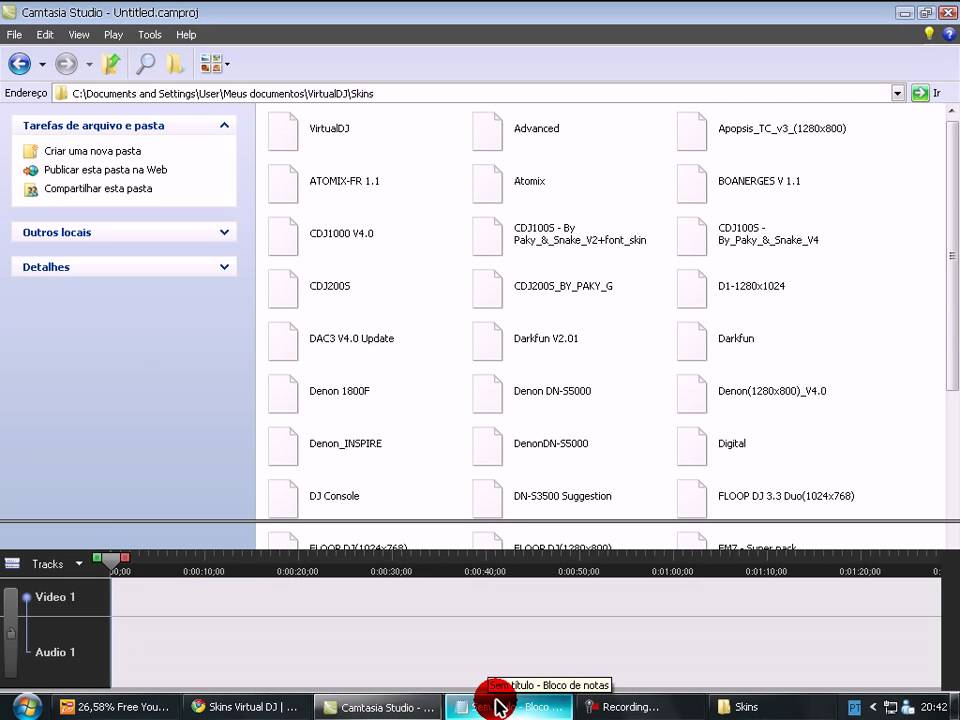Image resolution: width=960 pixels, height=720 pixels.
Task: Click Criar uma nova pasta link
Action: [92, 151]
